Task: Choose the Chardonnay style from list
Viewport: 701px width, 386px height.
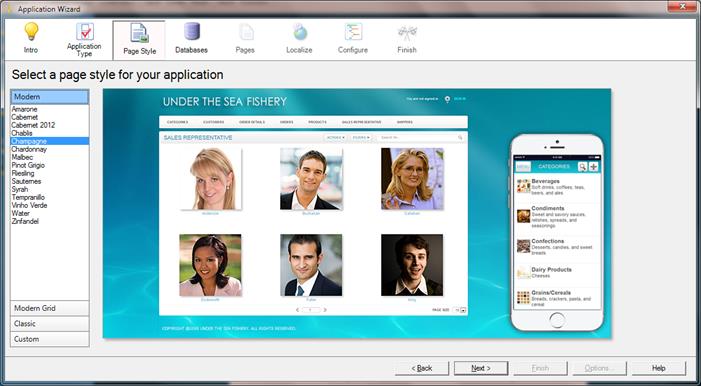Action: point(29,149)
